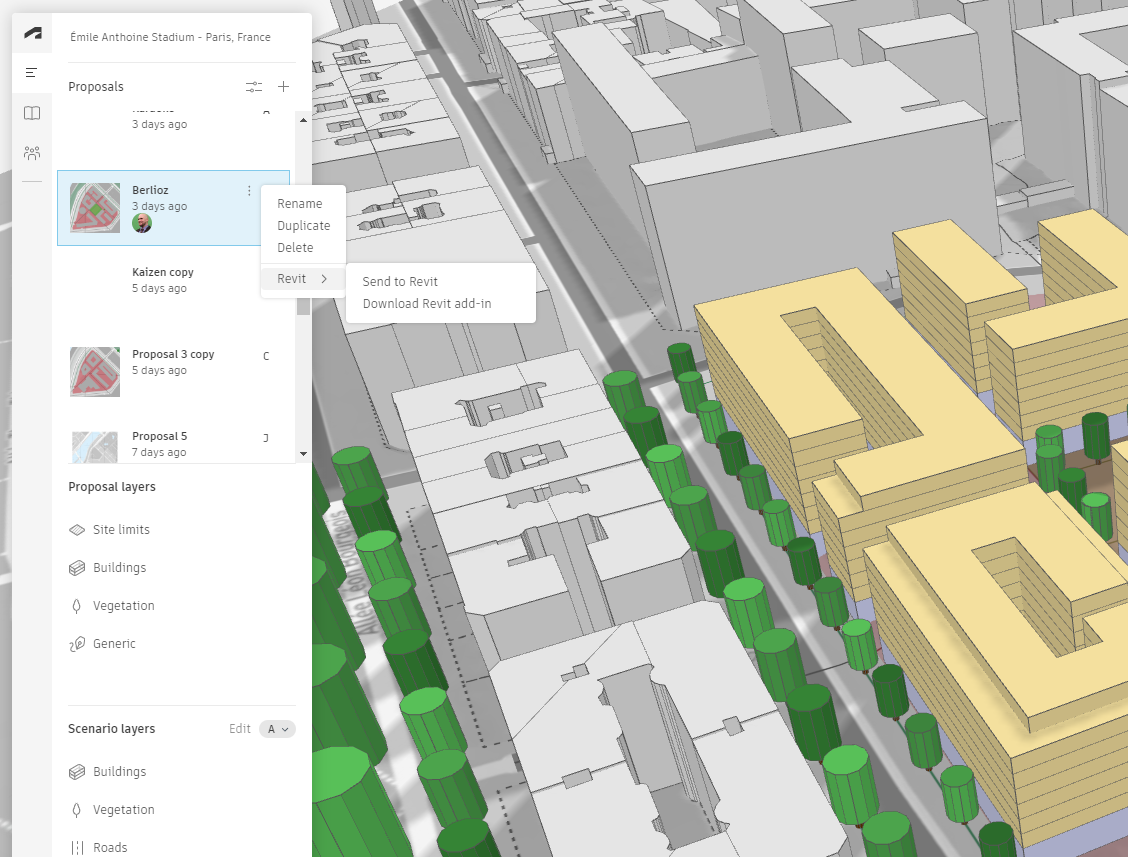Click Send to Revit
The image size is (1128, 857).
point(400,282)
